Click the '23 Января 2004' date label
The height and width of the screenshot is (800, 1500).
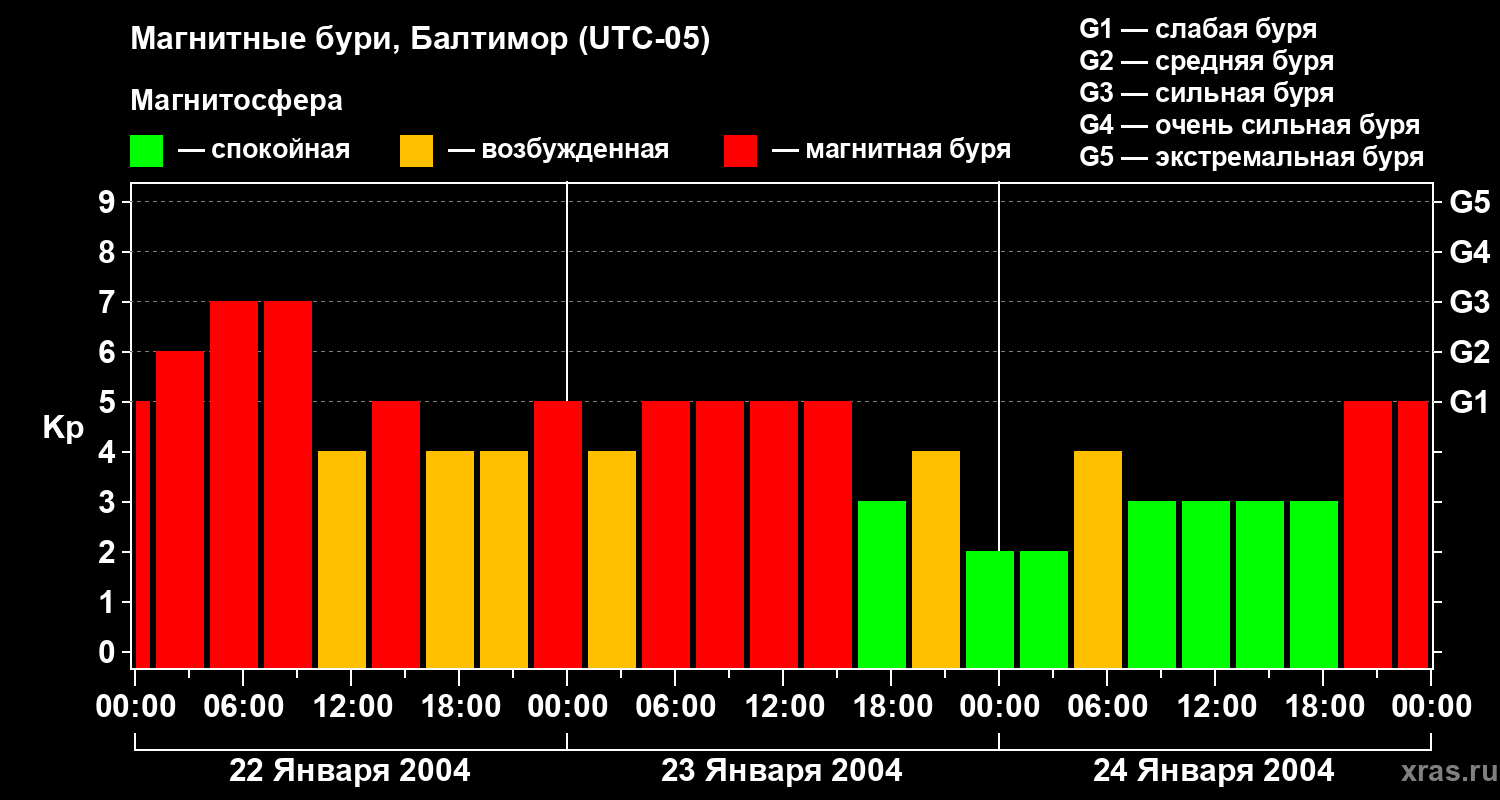click(x=781, y=771)
